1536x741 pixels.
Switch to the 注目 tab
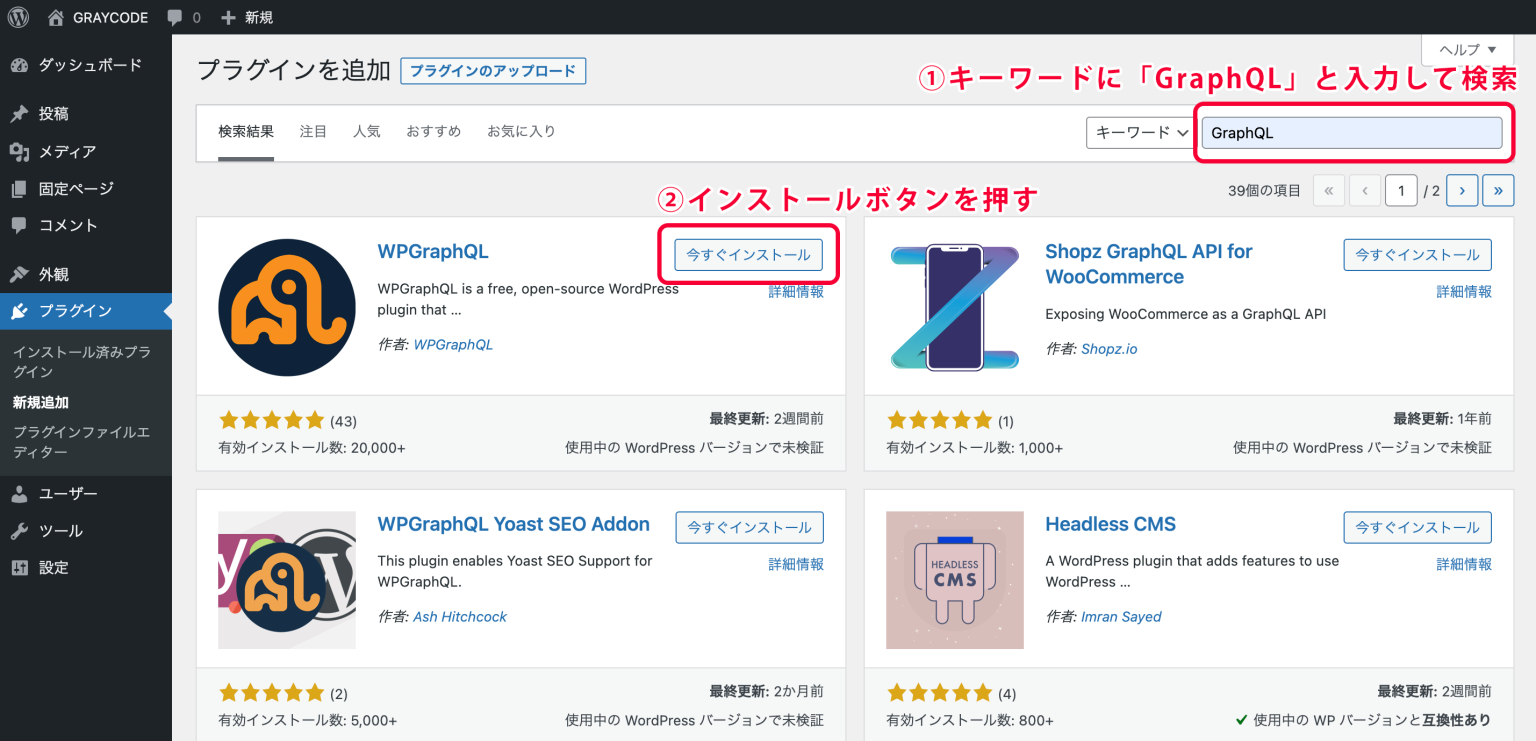pos(313,131)
